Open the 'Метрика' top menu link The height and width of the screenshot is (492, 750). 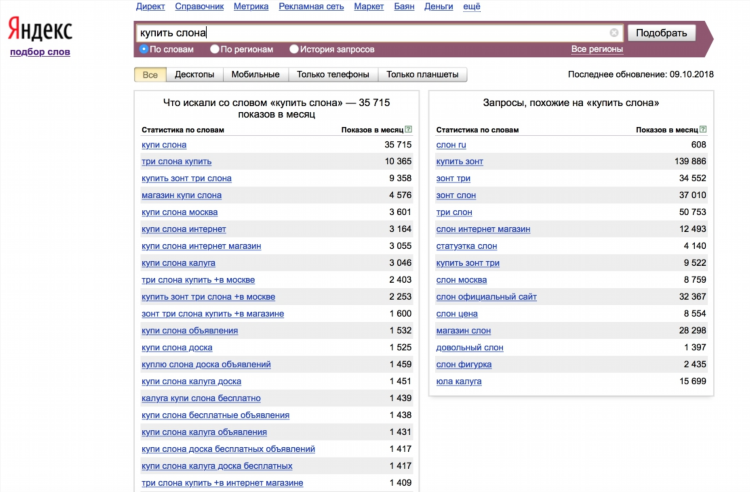(251, 6)
